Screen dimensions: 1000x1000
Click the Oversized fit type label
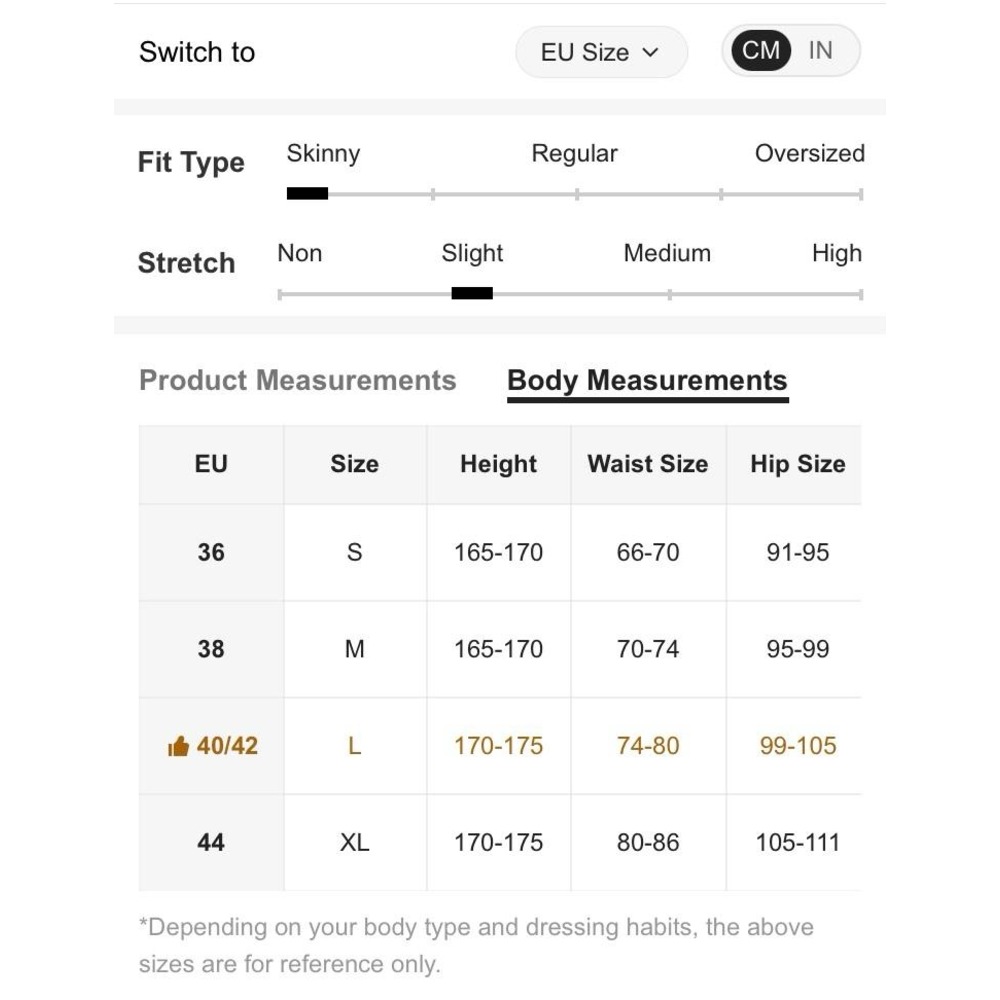(x=809, y=153)
